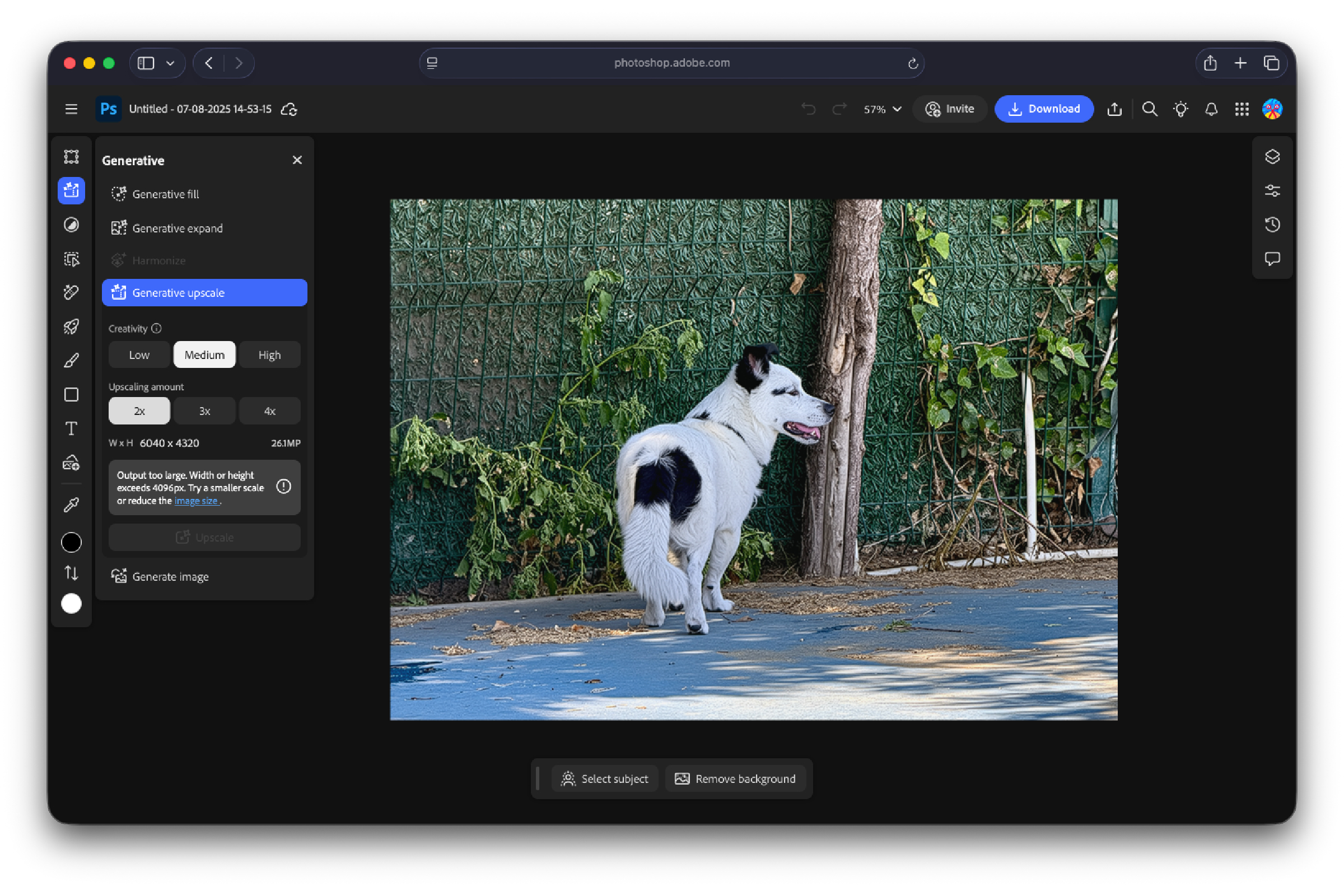Open the image size link in warning
Viewport: 1344px width, 896px height.
[197, 501]
